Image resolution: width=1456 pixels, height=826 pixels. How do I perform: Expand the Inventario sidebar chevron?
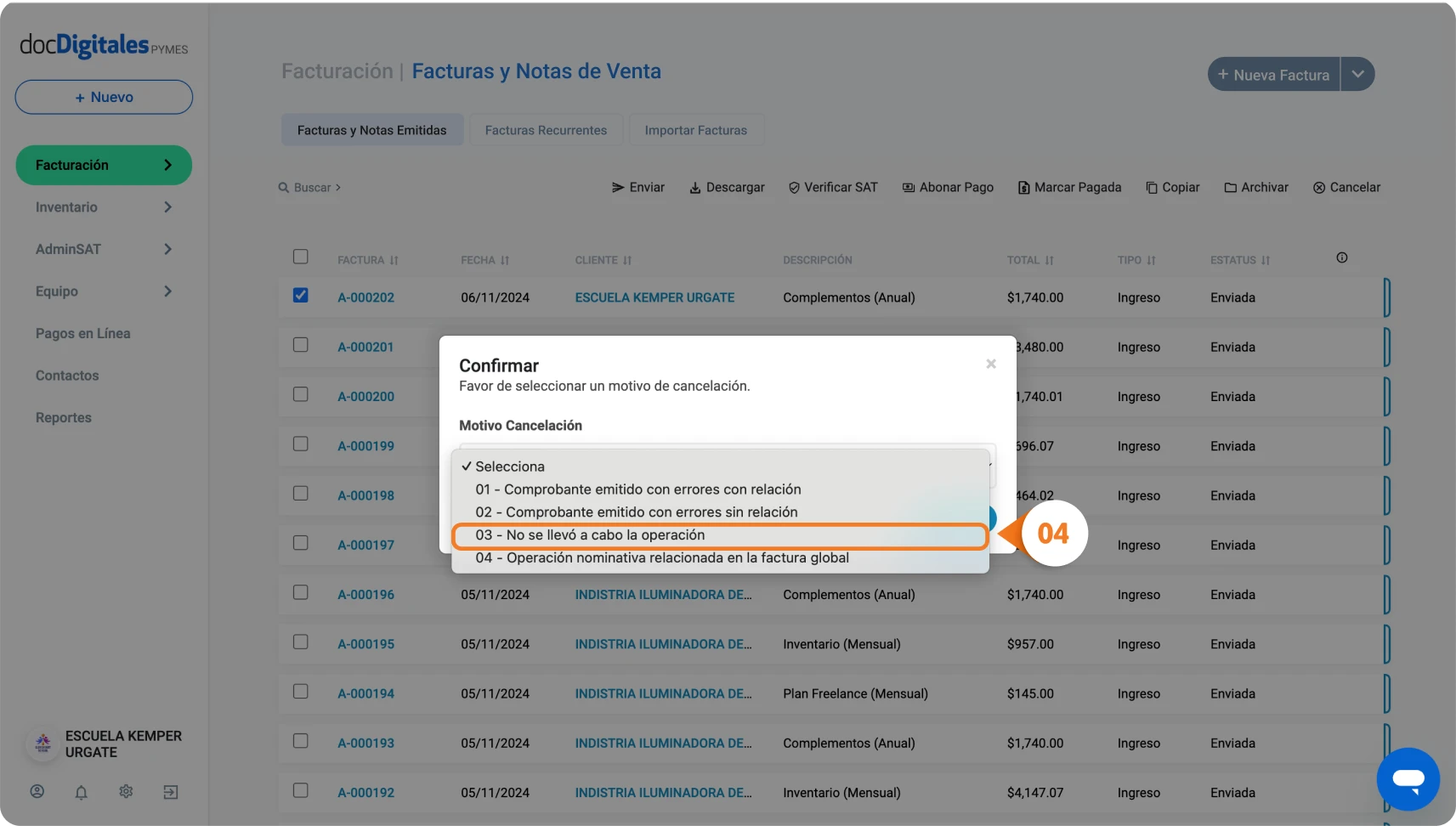tap(168, 206)
